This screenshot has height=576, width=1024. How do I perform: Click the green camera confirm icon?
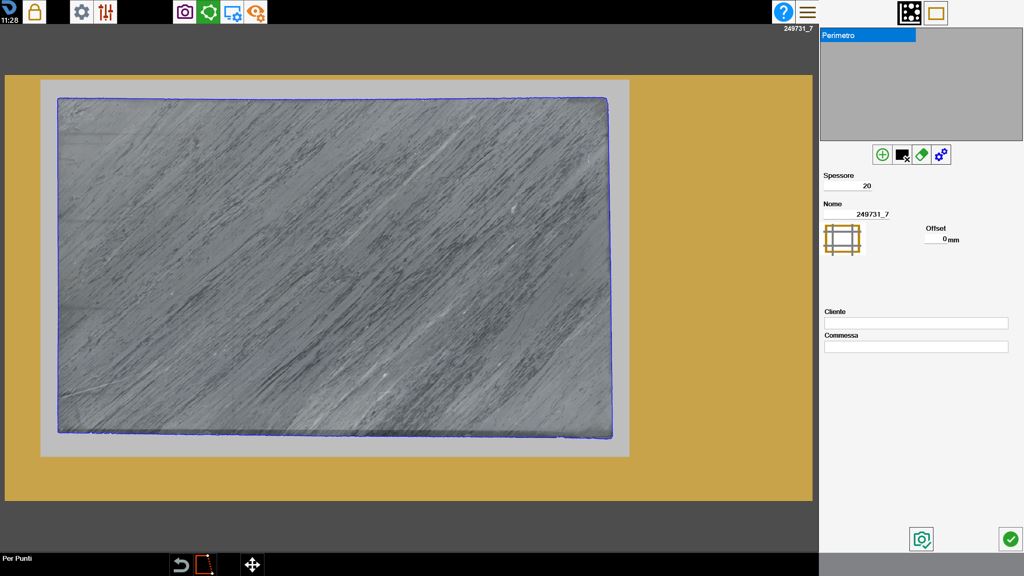coord(921,539)
